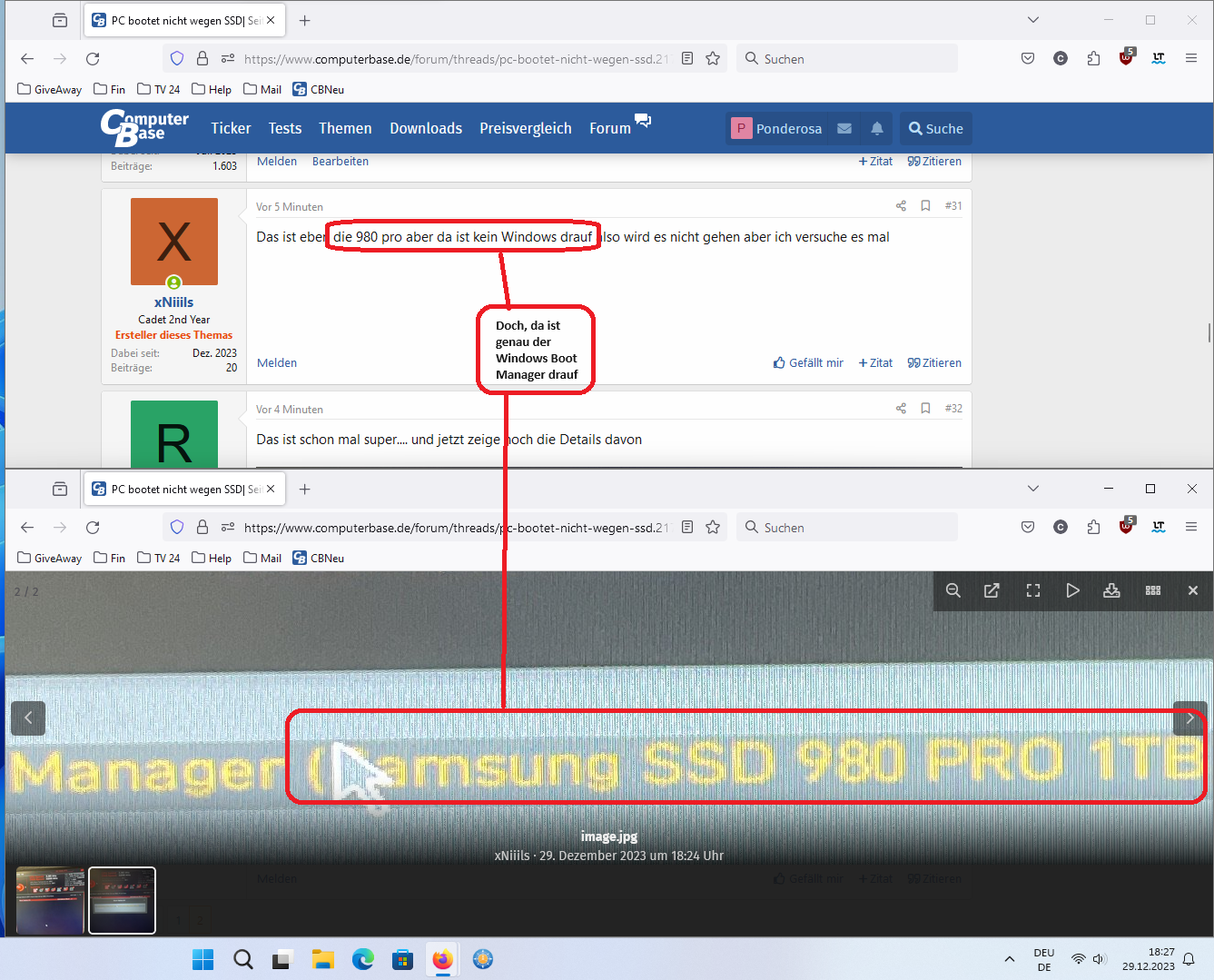Click Melden link on post #31
This screenshot has height=980, width=1214.
pyautogui.click(x=277, y=362)
